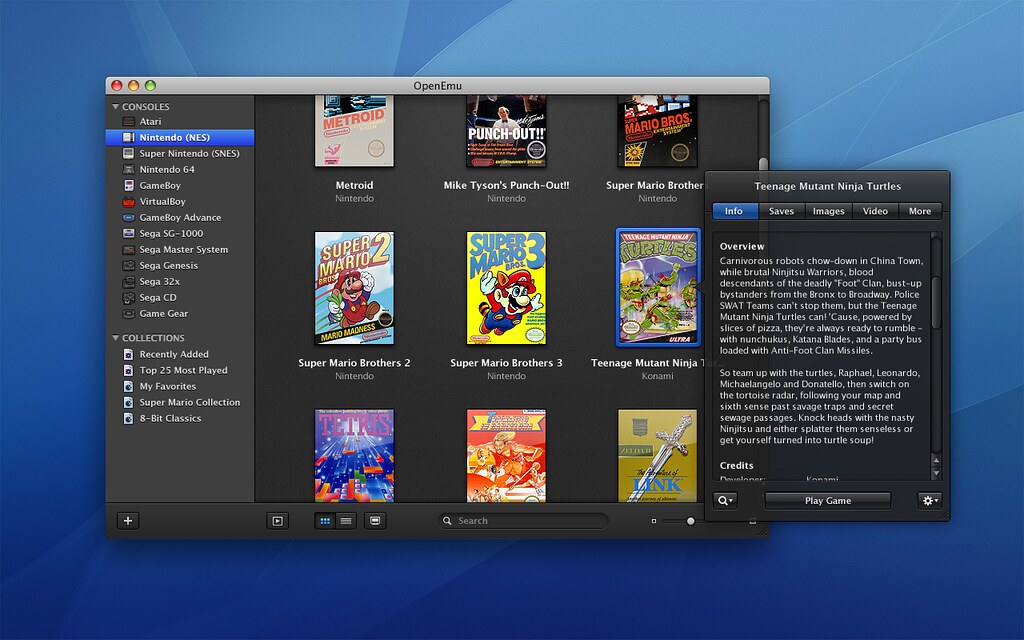Select Sega Genesis in the sidebar
Screen dimensions: 1024x640
180,266
